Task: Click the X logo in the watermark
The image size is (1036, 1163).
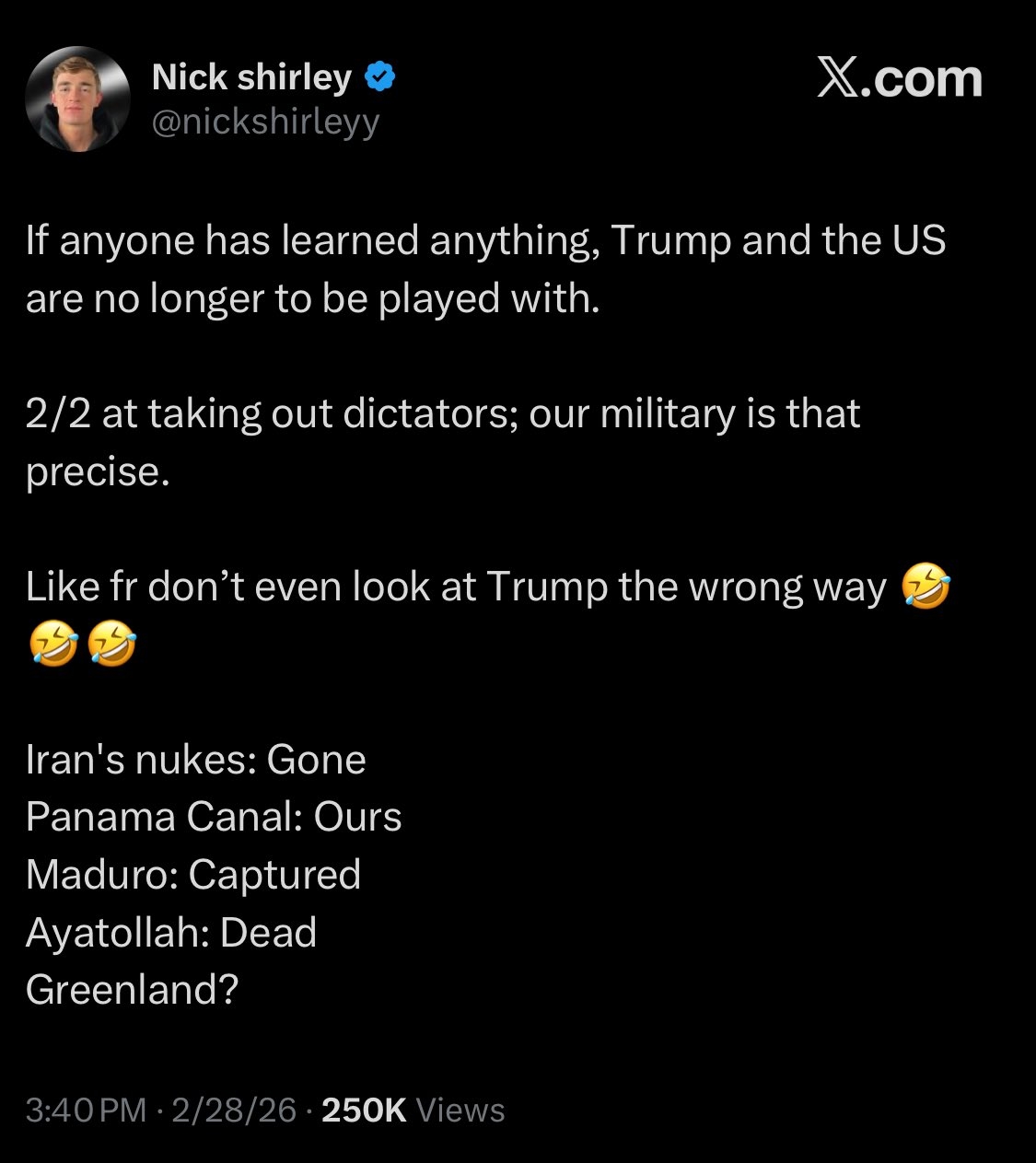Action: (x=838, y=80)
